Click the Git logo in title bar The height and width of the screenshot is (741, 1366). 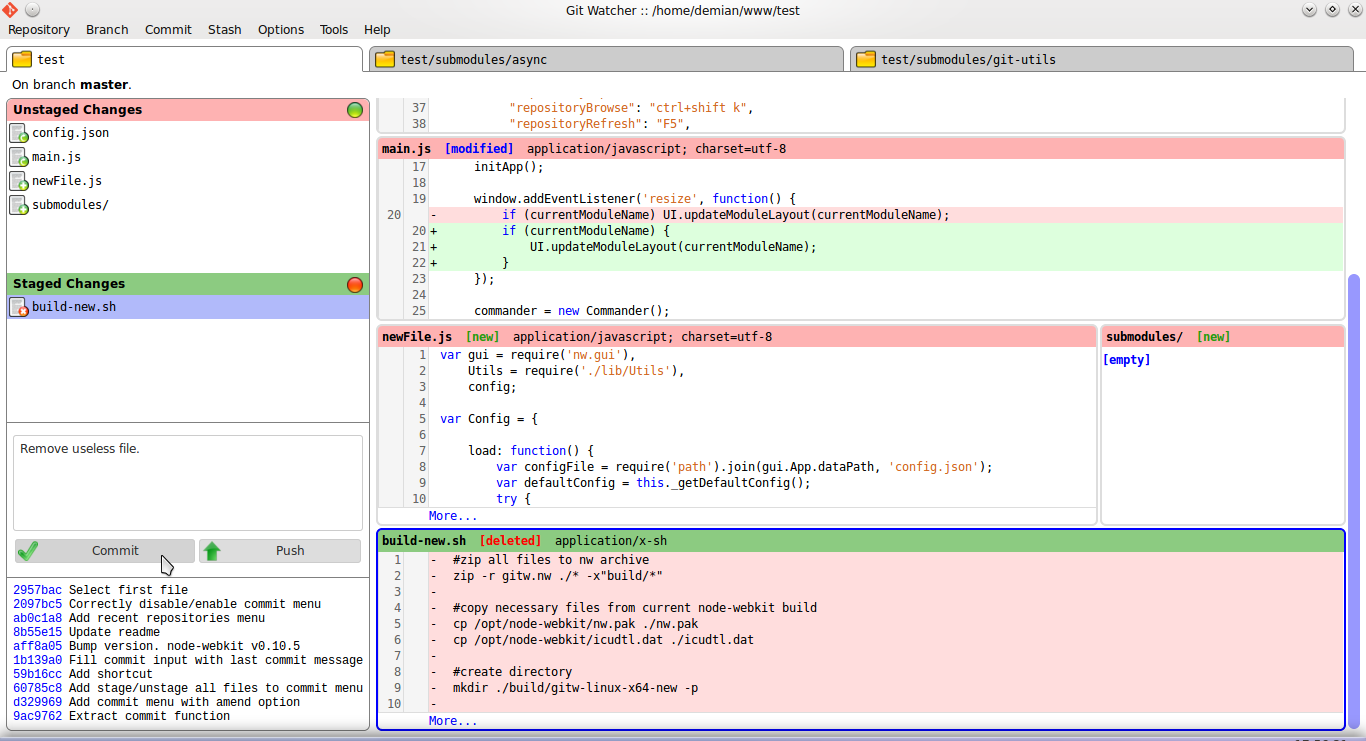tap(9, 10)
